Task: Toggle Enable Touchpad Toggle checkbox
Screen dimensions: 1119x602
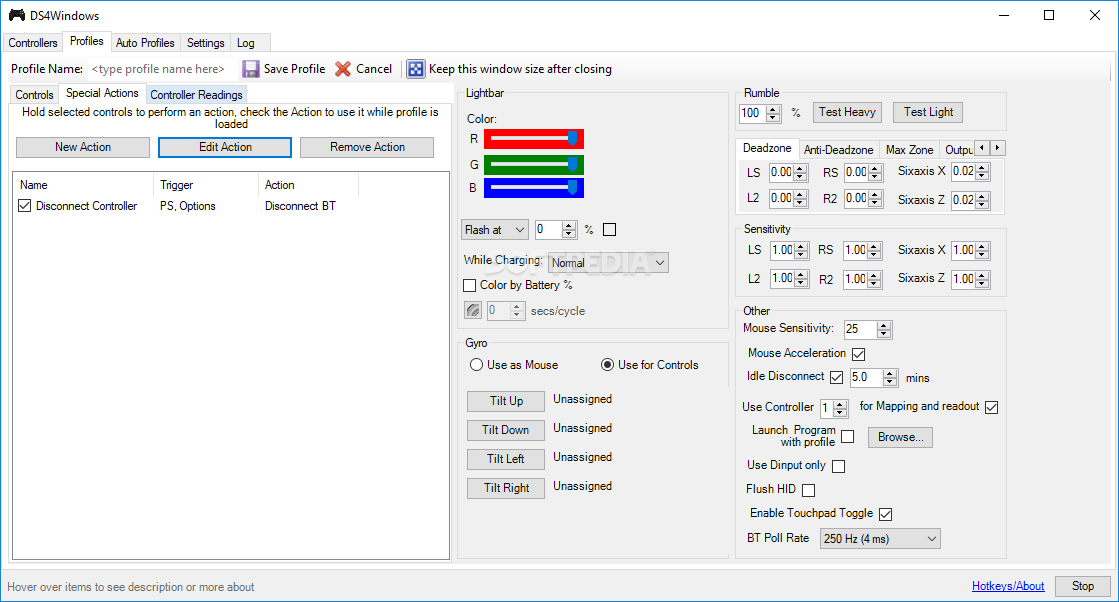Action: pyautogui.click(x=886, y=514)
